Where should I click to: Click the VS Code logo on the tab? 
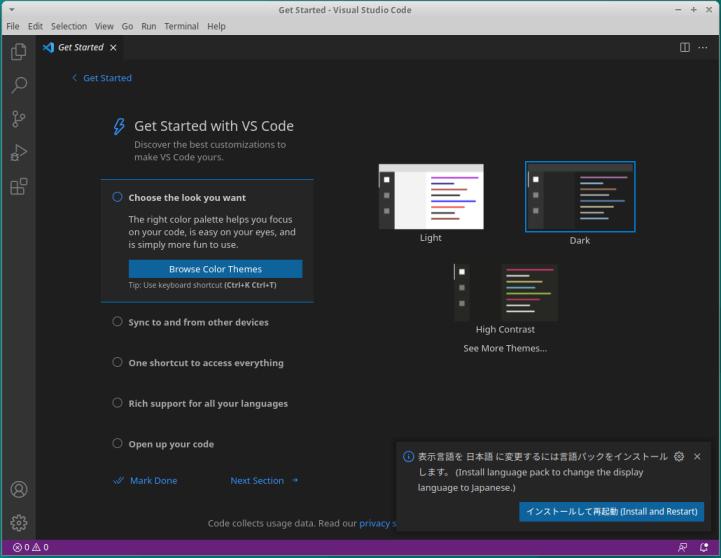coord(48,47)
